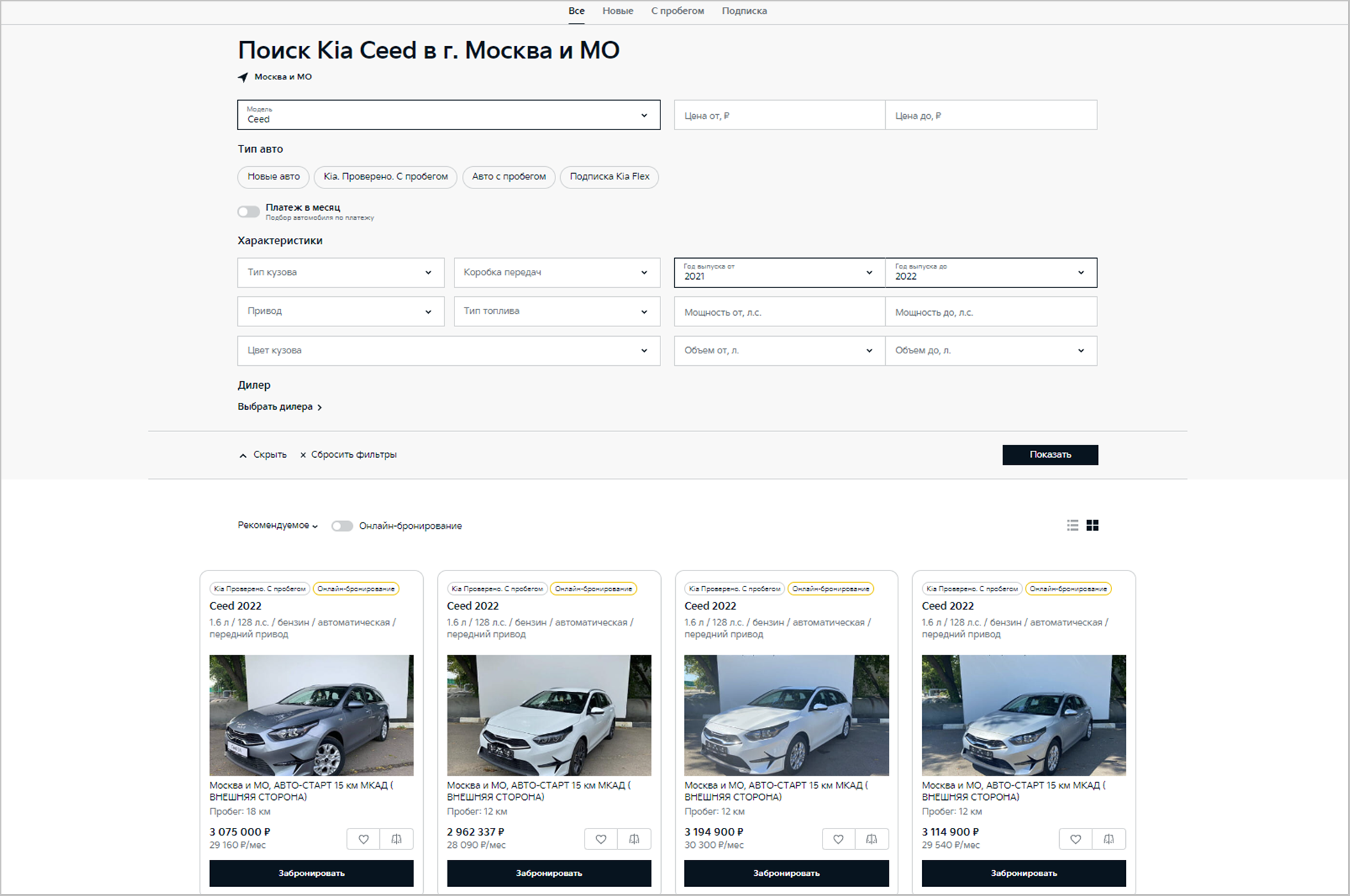Focus the Цена до, ₽ field
Screen dimensions: 1350x896
(991, 115)
